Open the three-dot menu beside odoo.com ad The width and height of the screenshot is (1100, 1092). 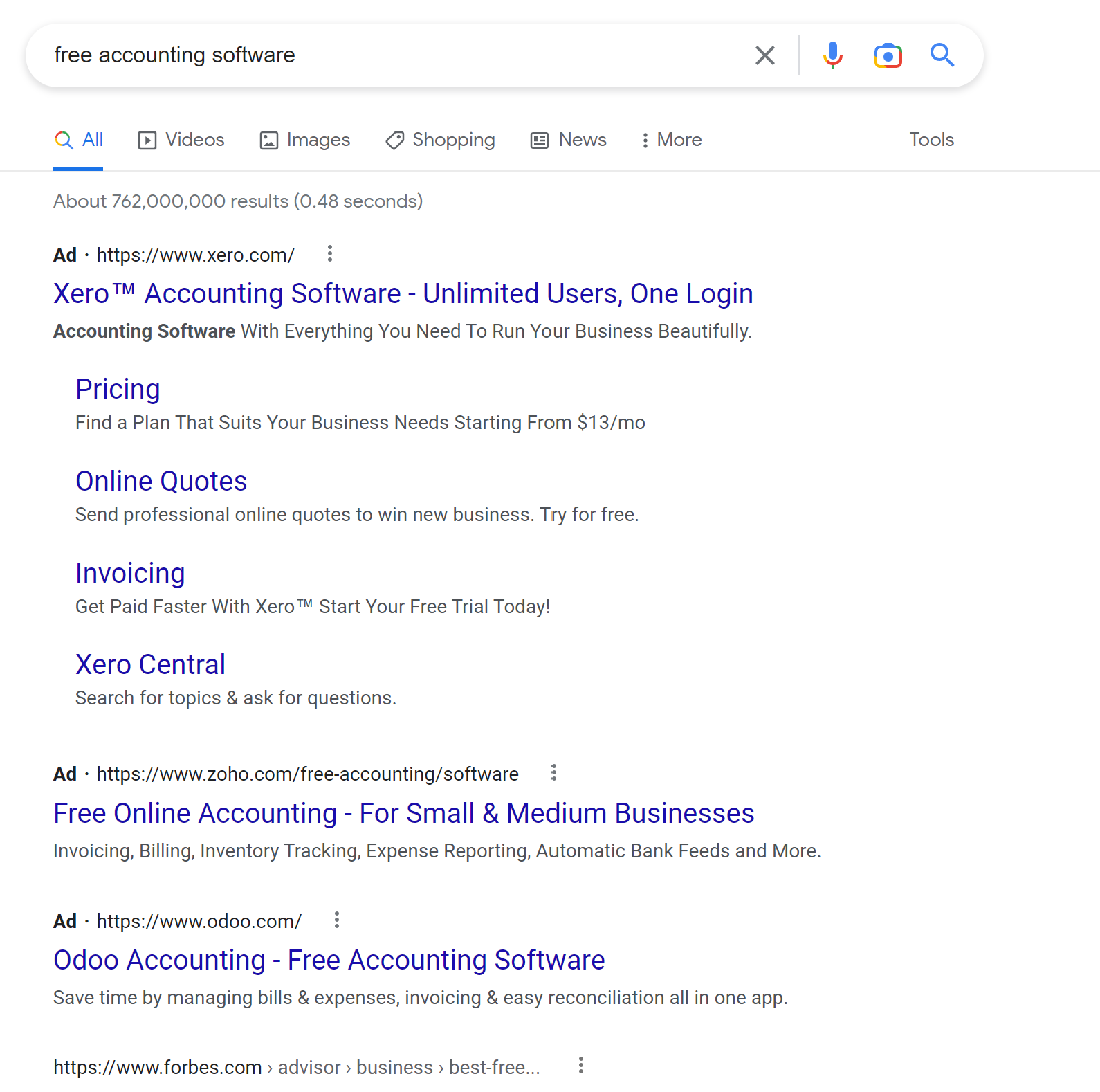pos(337,920)
